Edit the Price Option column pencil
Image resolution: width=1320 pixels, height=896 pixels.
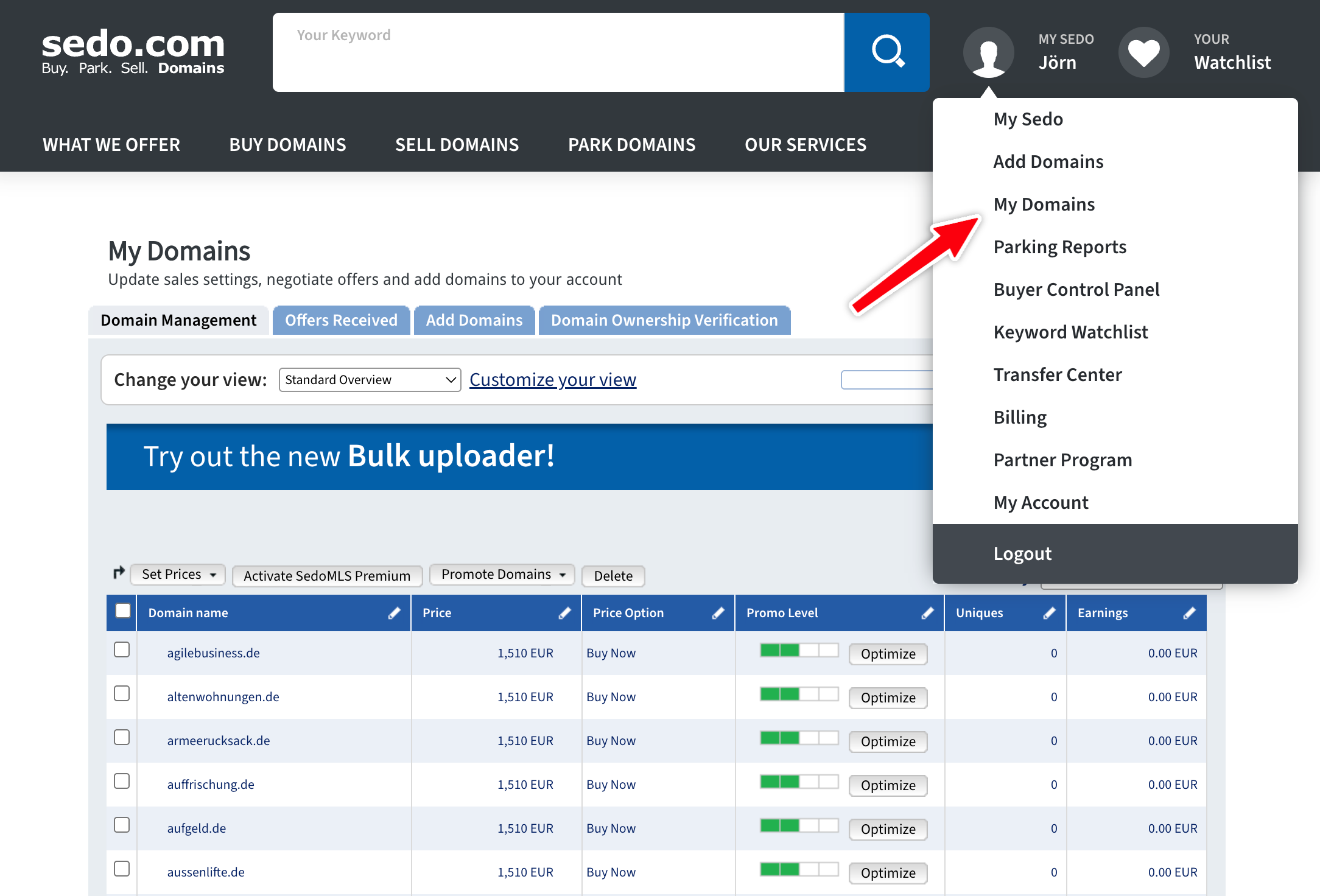click(718, 613)
